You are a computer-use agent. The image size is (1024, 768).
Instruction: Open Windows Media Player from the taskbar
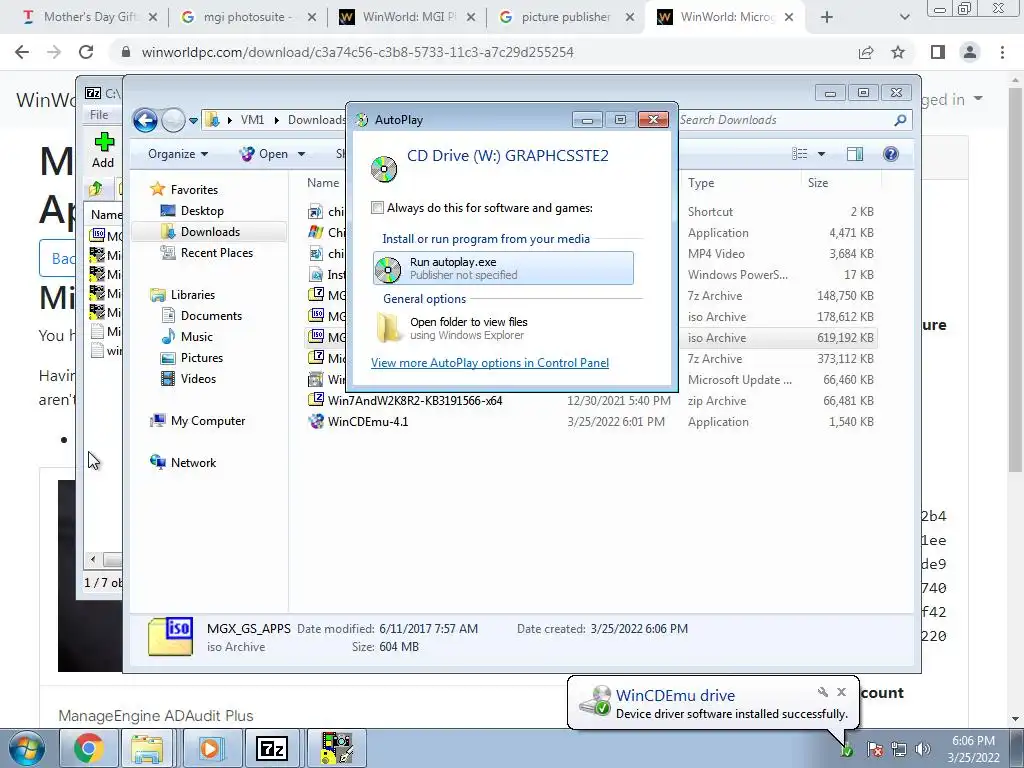210,748
